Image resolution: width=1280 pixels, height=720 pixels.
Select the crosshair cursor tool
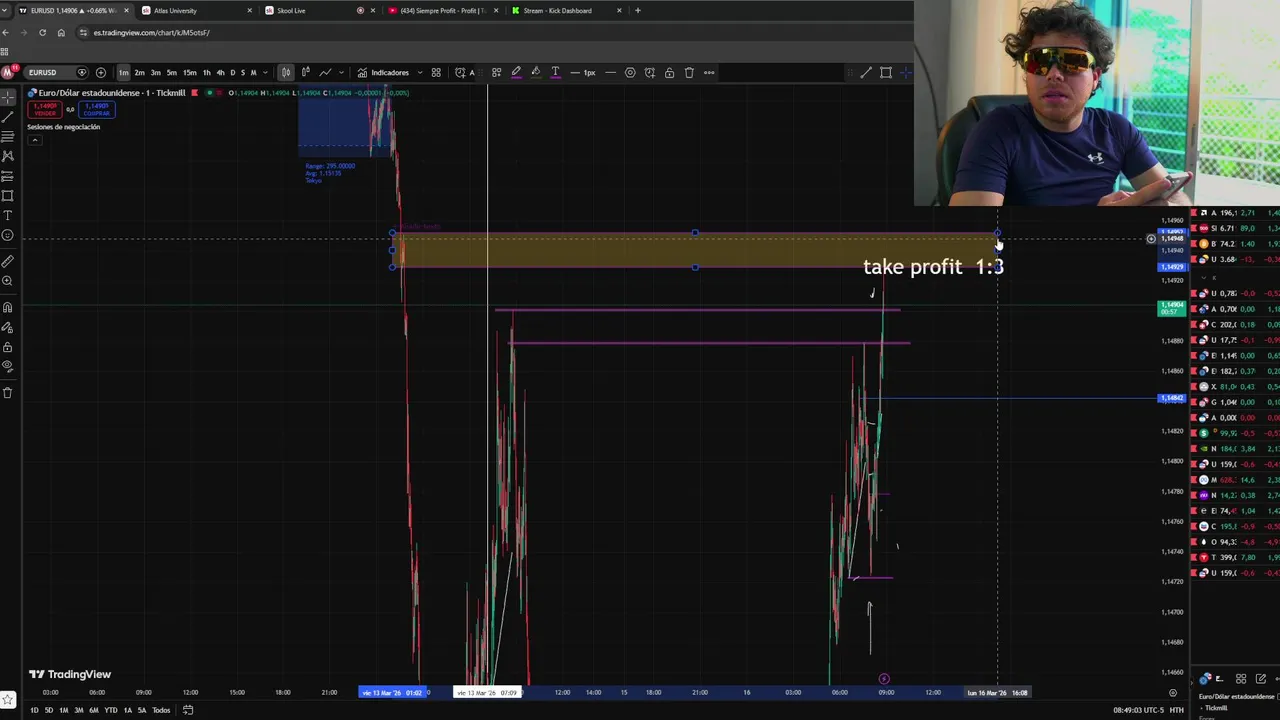pos(7,97)
